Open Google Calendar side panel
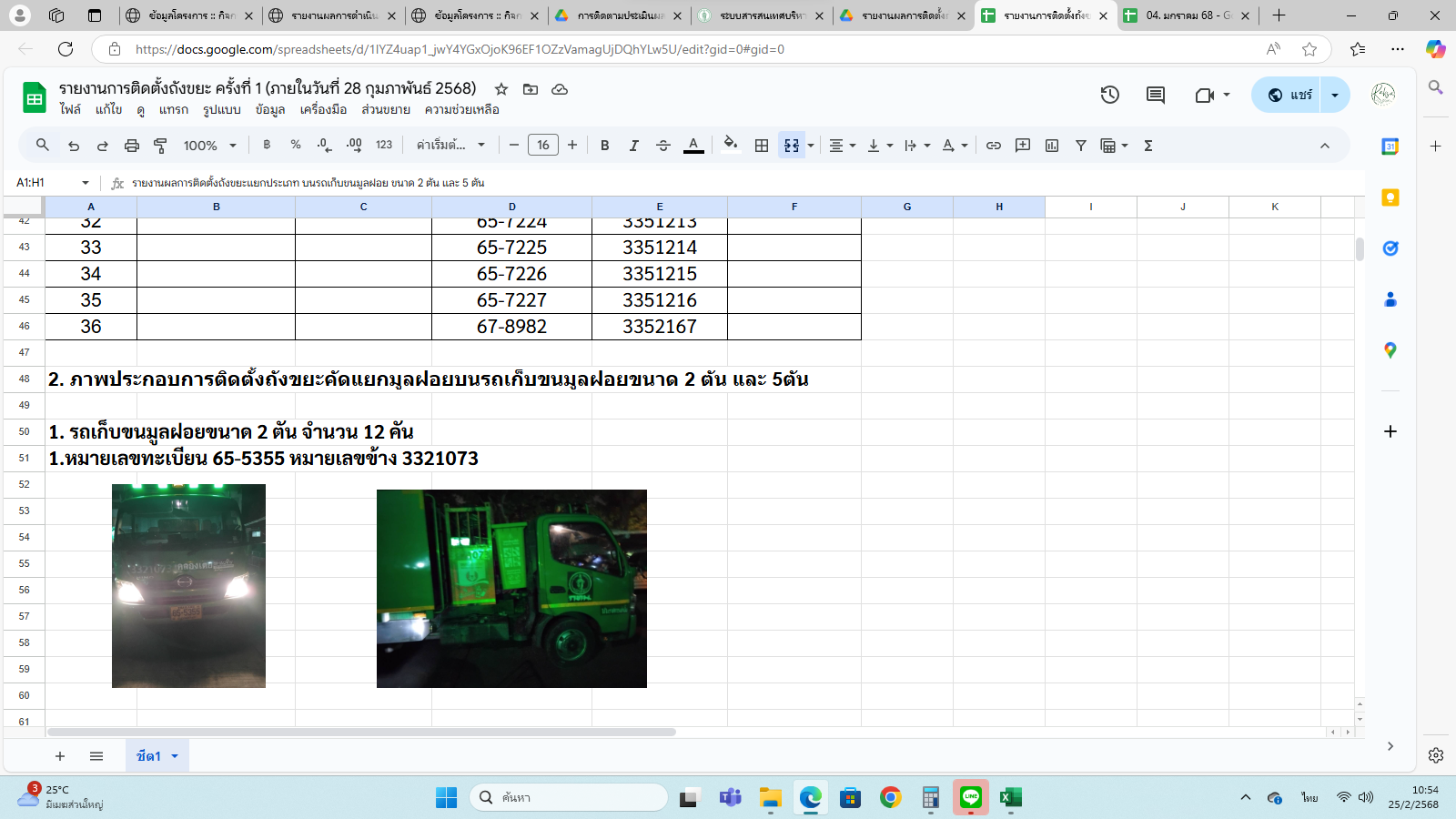Viewport: 1456px width, 819px height. [1390, 147]
